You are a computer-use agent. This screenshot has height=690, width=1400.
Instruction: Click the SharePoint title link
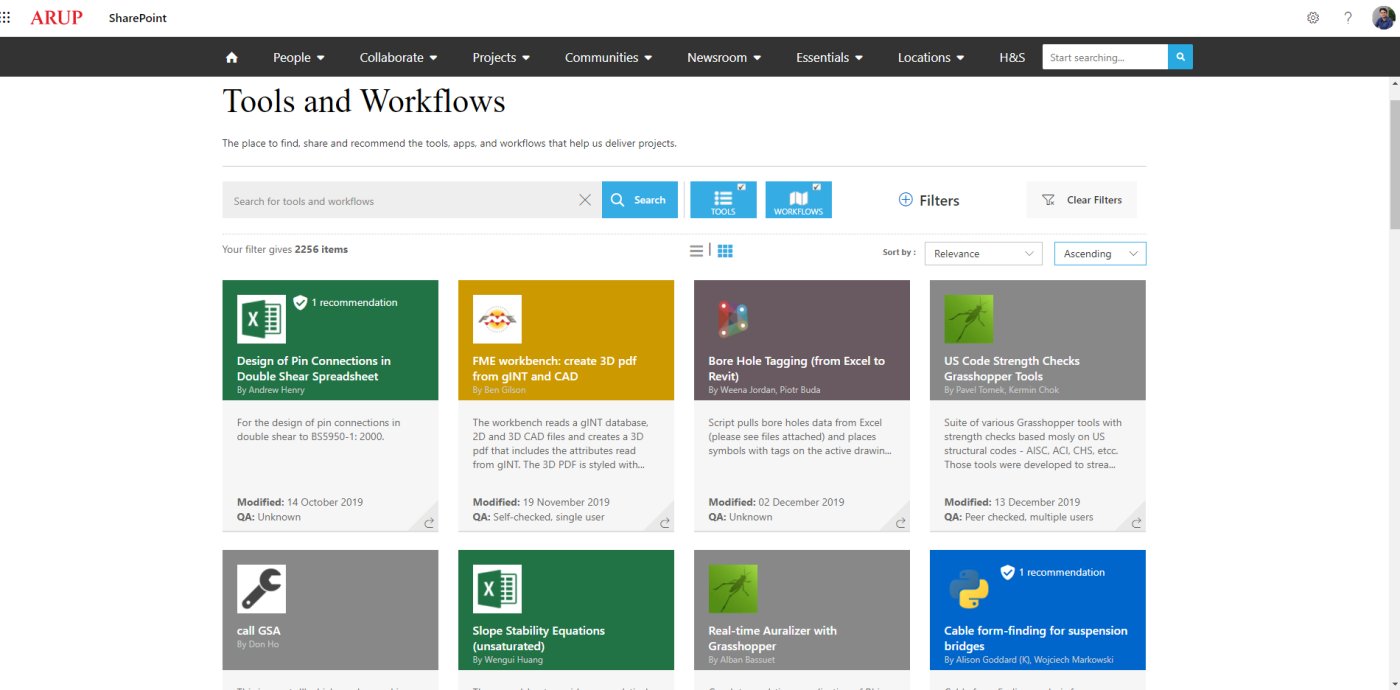click(x=138, y=18)
